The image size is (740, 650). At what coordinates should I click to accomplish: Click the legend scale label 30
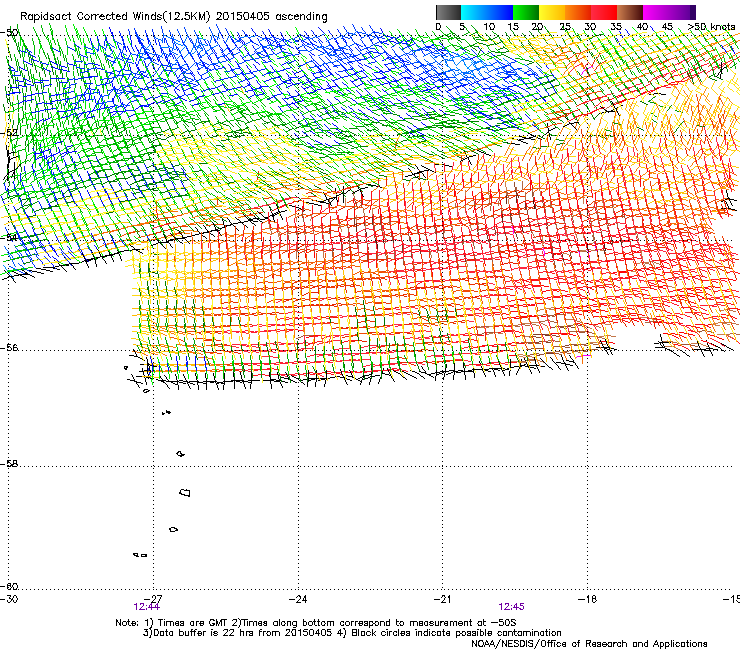click(590, 27)
